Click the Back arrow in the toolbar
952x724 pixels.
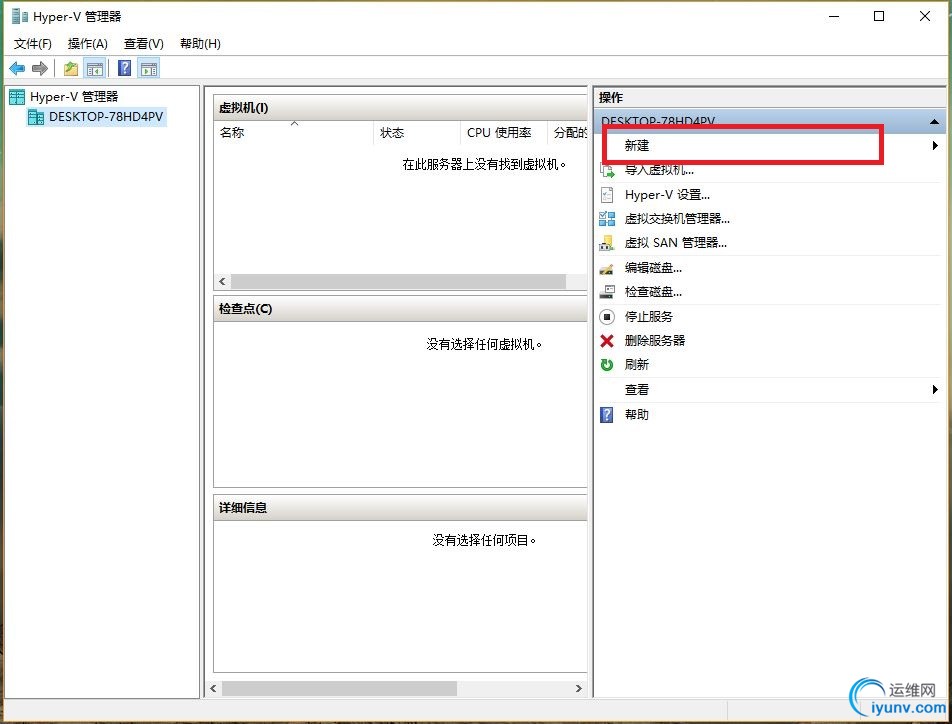17,68
